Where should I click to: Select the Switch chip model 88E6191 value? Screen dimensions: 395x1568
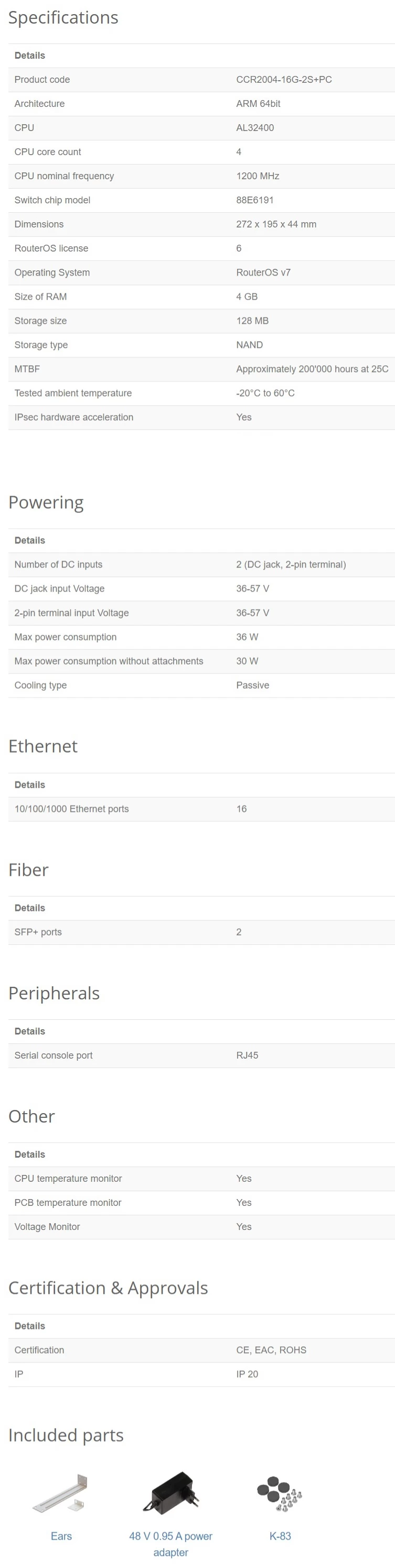[x=255, y=200]
